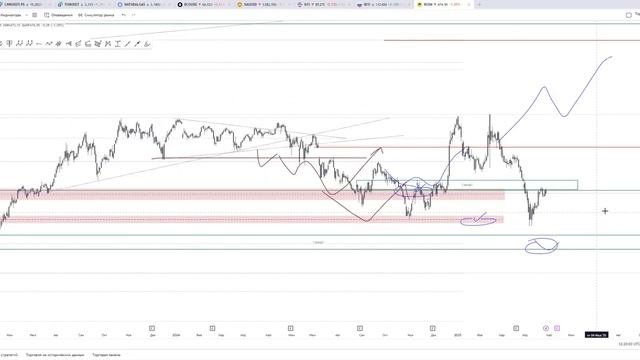Open Торговля на исторических данных tab
The width and height of the screenshot is (640, 360).
point(55,355)
